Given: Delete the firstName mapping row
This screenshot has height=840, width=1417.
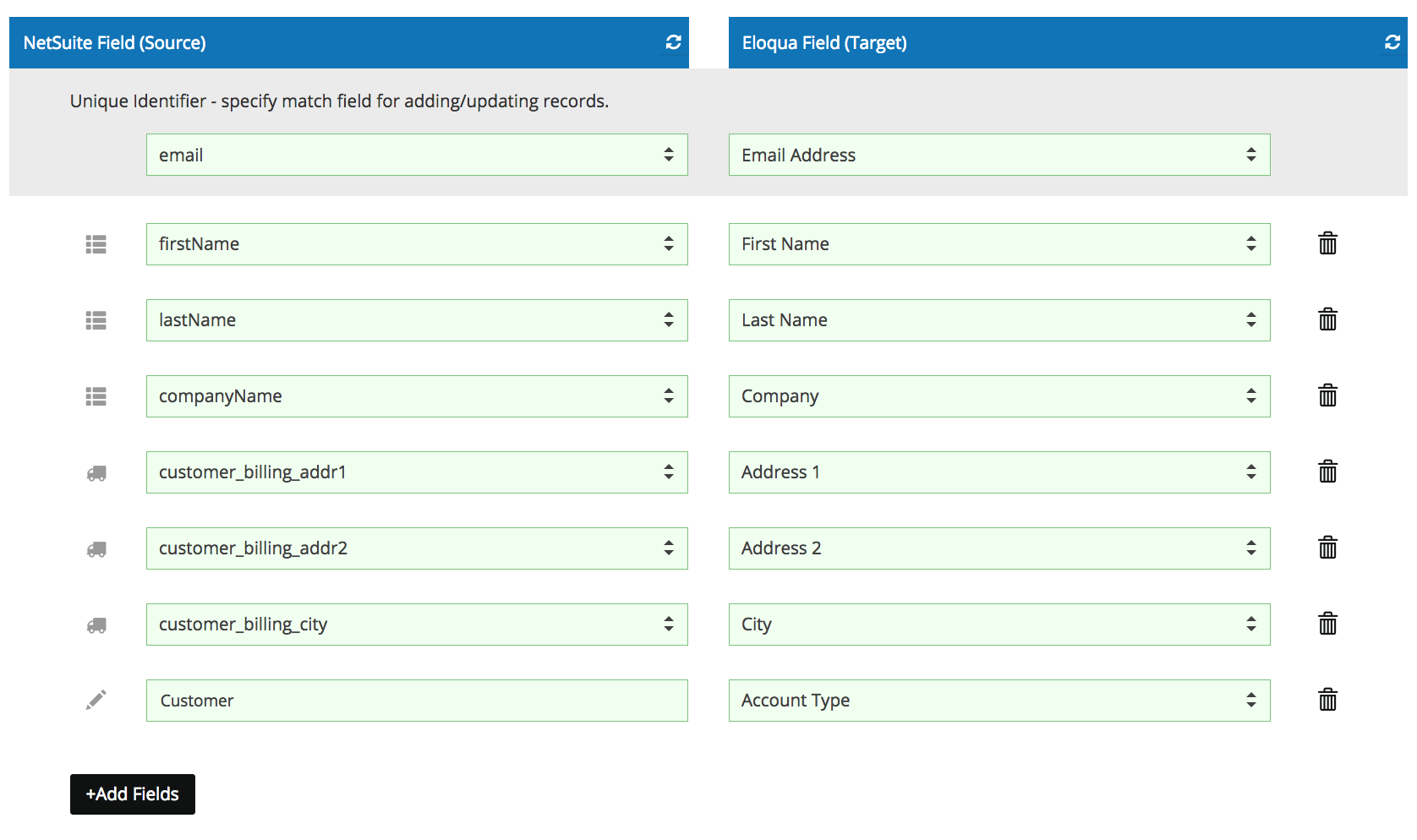Looking at the screenshot, I should point(1327,243).
